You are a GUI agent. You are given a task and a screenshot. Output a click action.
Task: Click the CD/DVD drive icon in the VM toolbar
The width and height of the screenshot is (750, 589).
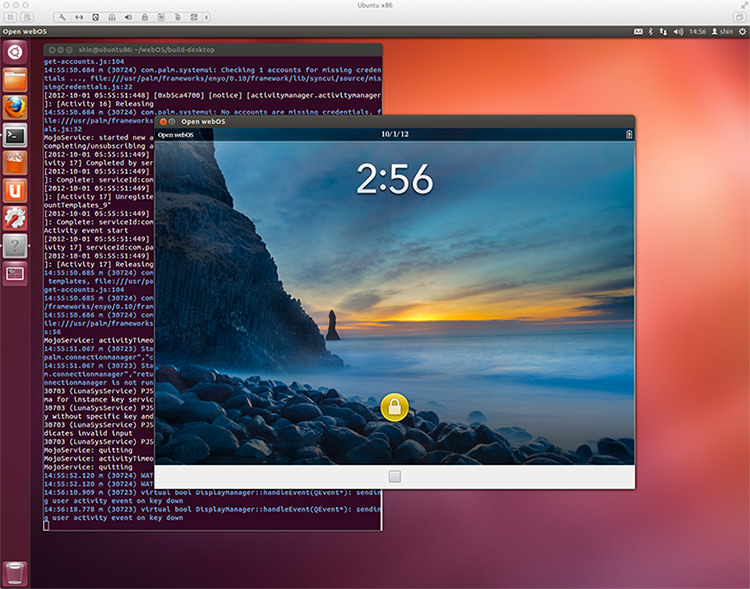coord(111,17)
